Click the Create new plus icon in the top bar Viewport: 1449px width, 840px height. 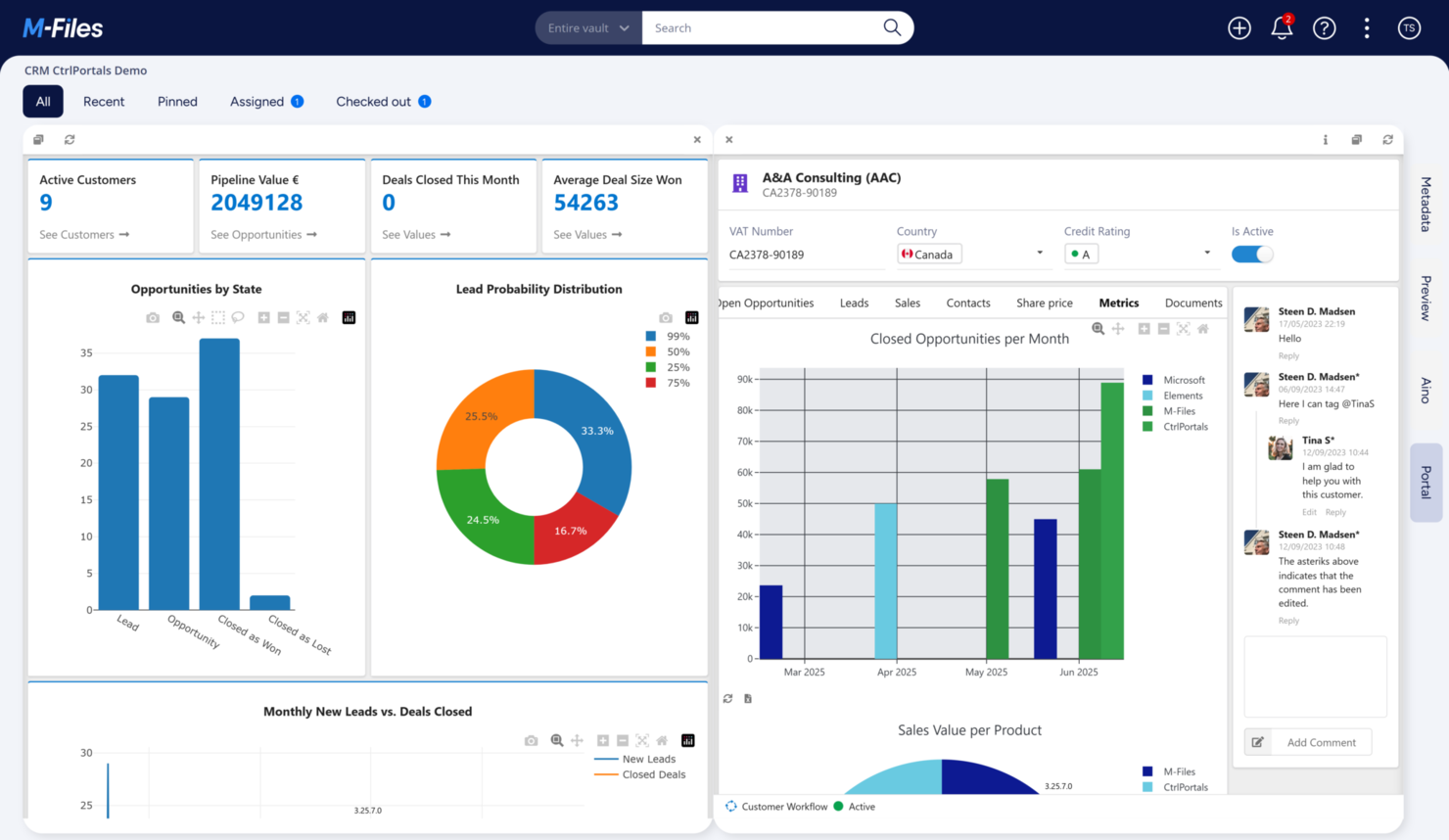pyautogui.click(x=1239, y=27)
